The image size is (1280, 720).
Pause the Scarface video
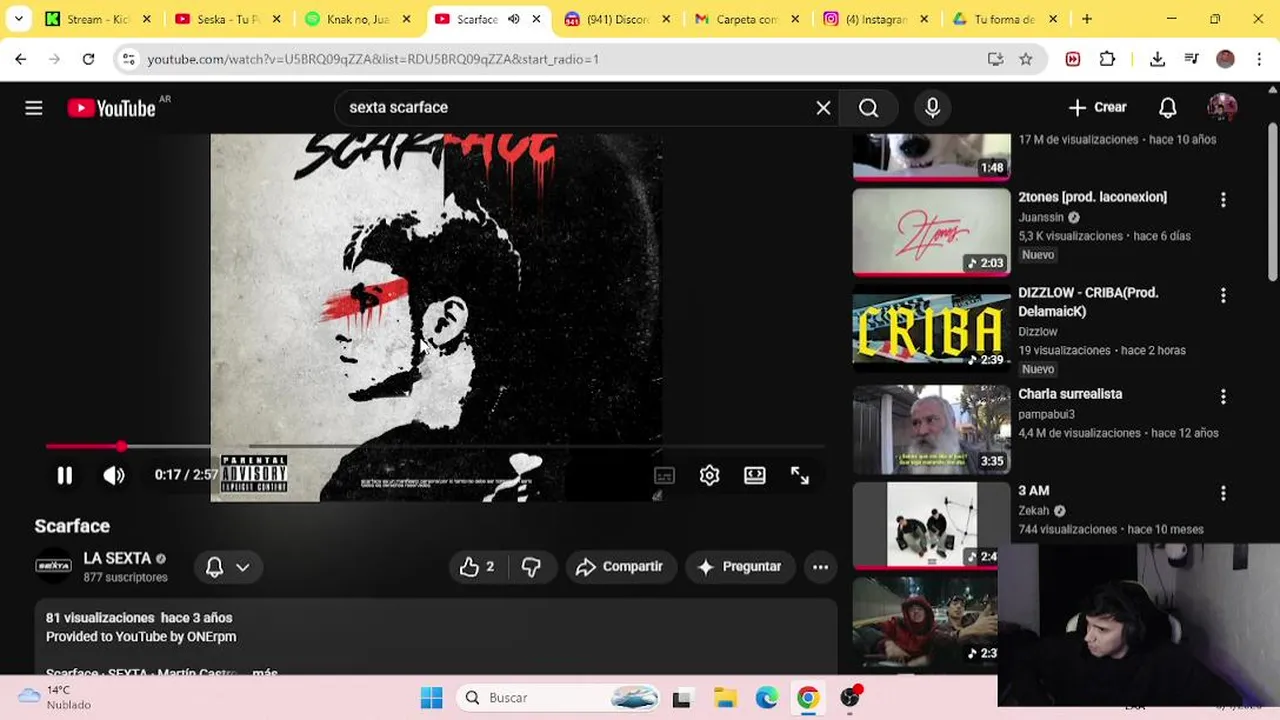point(65,476)
